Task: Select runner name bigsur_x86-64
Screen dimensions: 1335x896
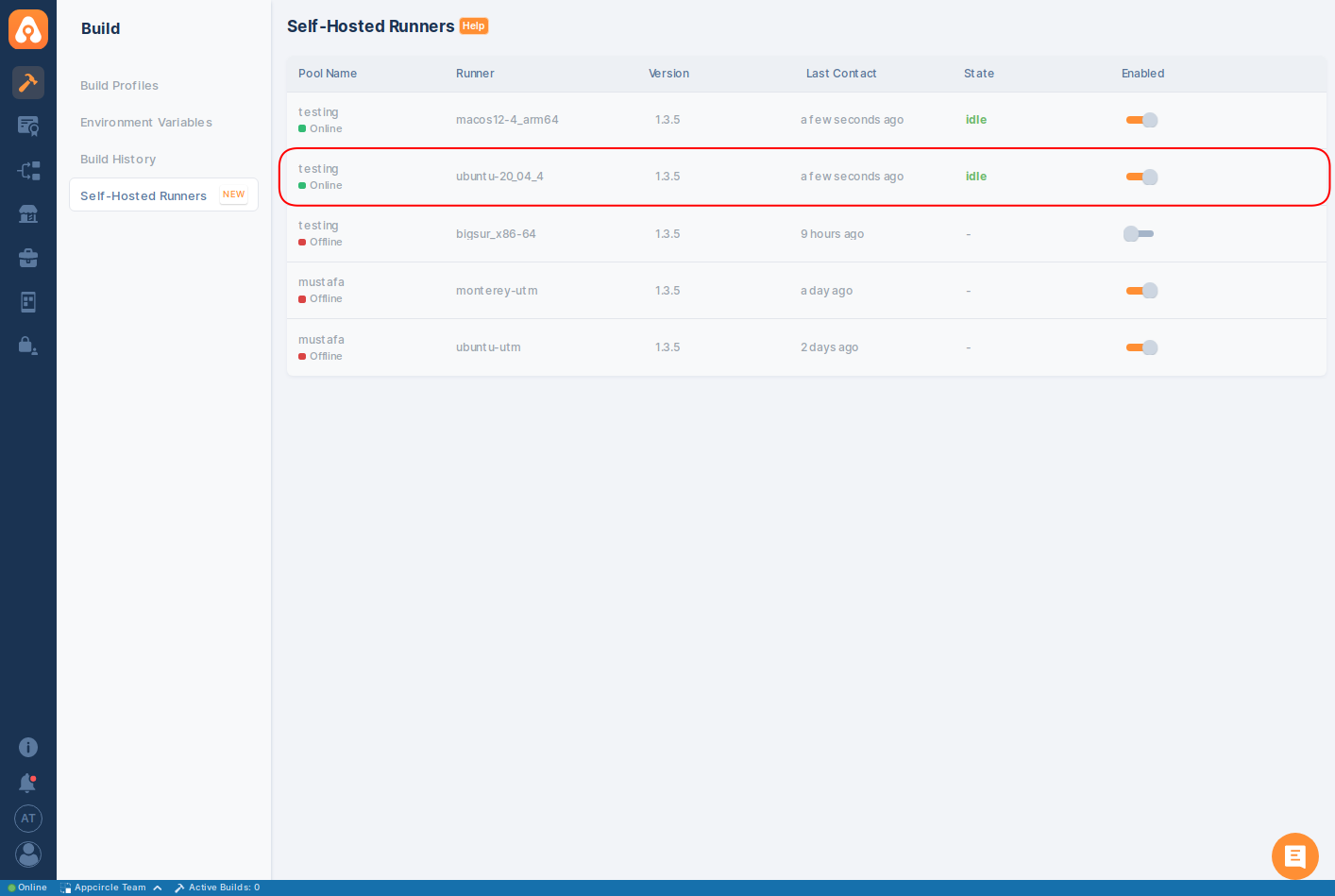Action: [496, 234]
